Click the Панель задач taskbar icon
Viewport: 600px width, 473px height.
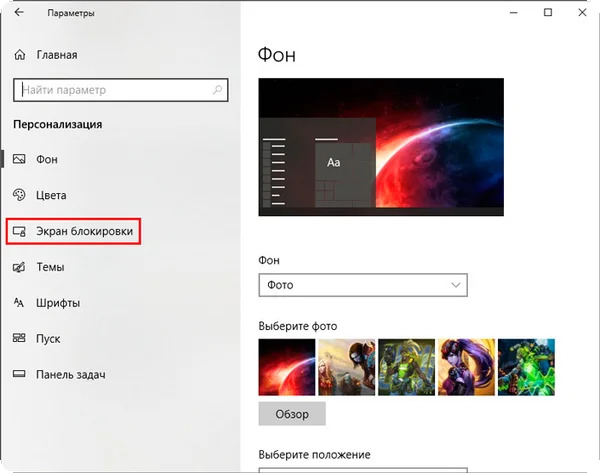[x=19, y=374]
